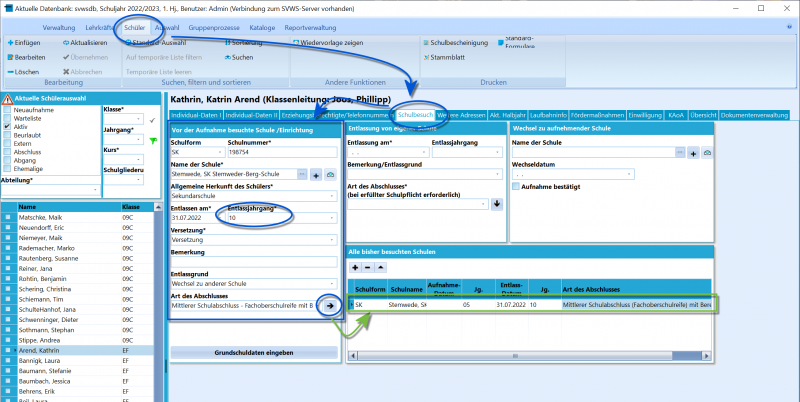Click the Suchen ribbon item
The height and width of the screenshot is (402, 800).
(x=239, y=58)
